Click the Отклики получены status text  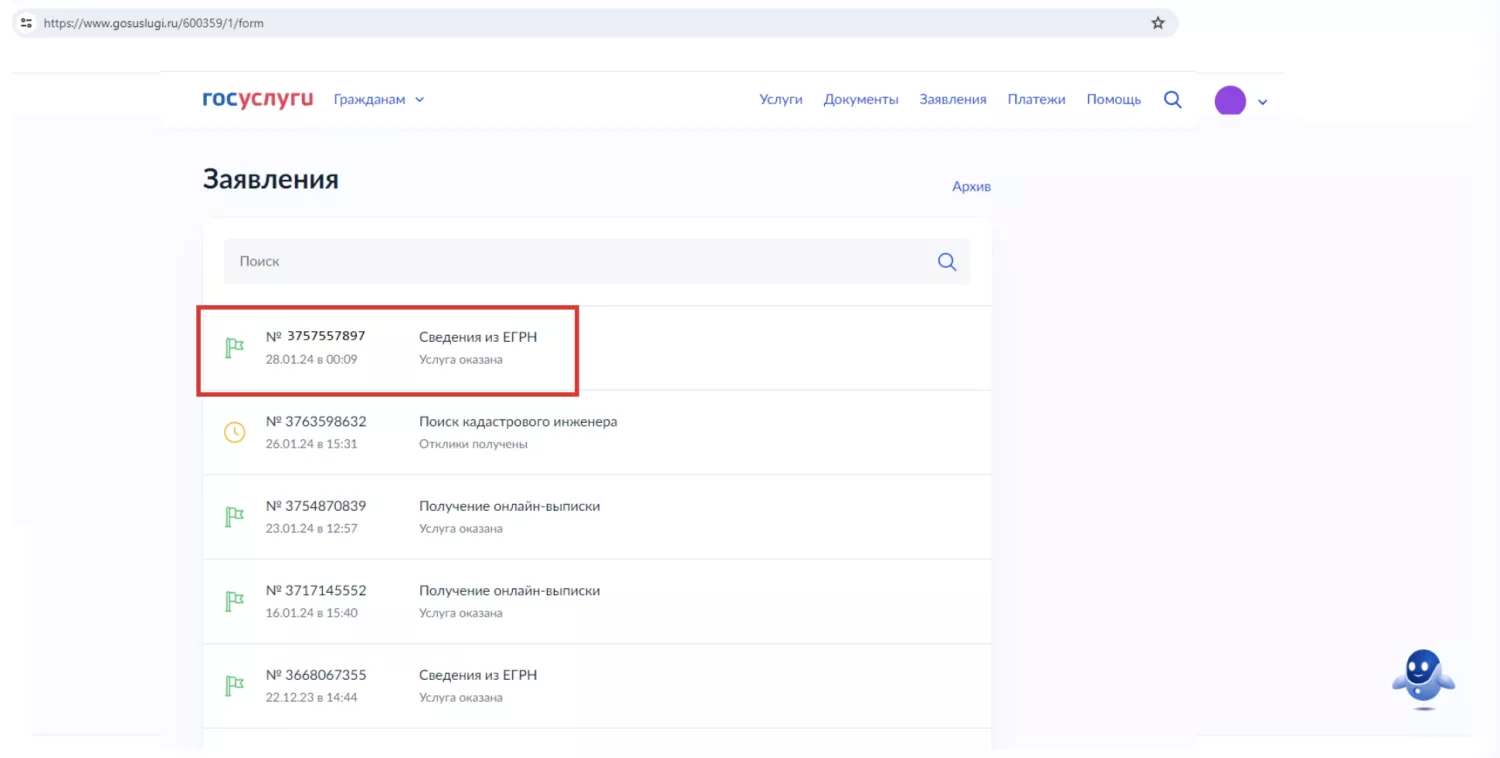pos(473,444)
